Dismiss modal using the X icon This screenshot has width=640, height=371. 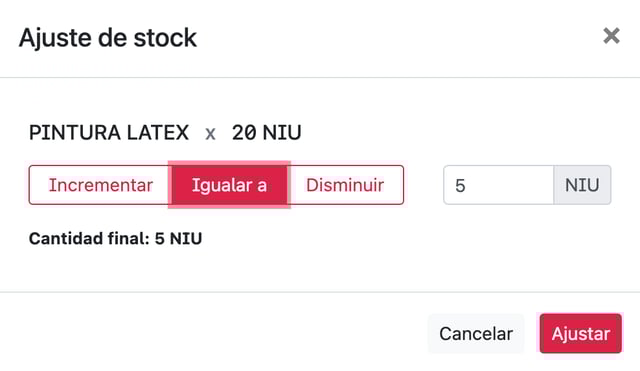611,36
